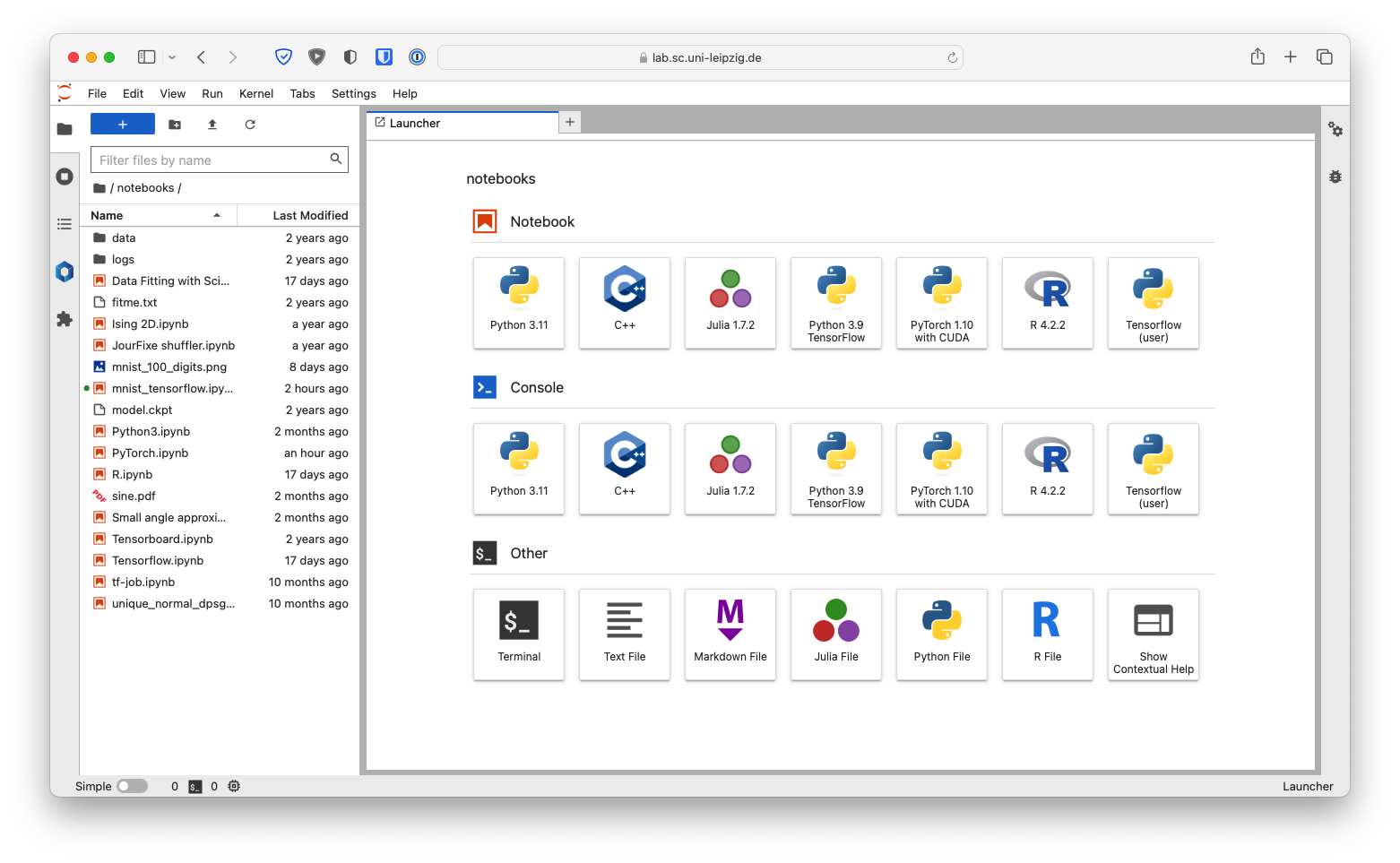Open the File menu
The width and height of the screenshot is (1400, 863).
[x=97, y=93]
